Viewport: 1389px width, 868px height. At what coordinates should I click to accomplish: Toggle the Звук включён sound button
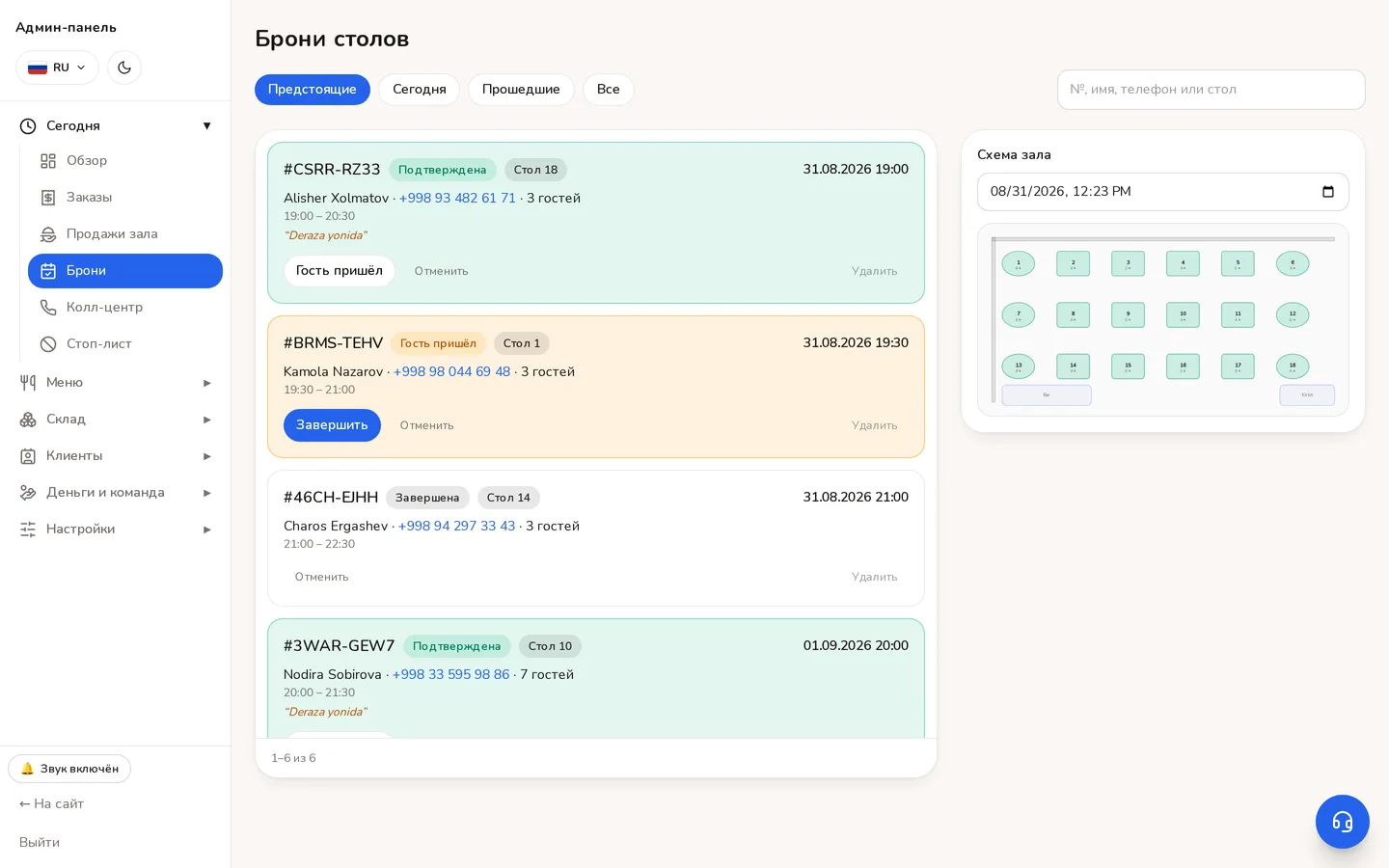(69, 769)
